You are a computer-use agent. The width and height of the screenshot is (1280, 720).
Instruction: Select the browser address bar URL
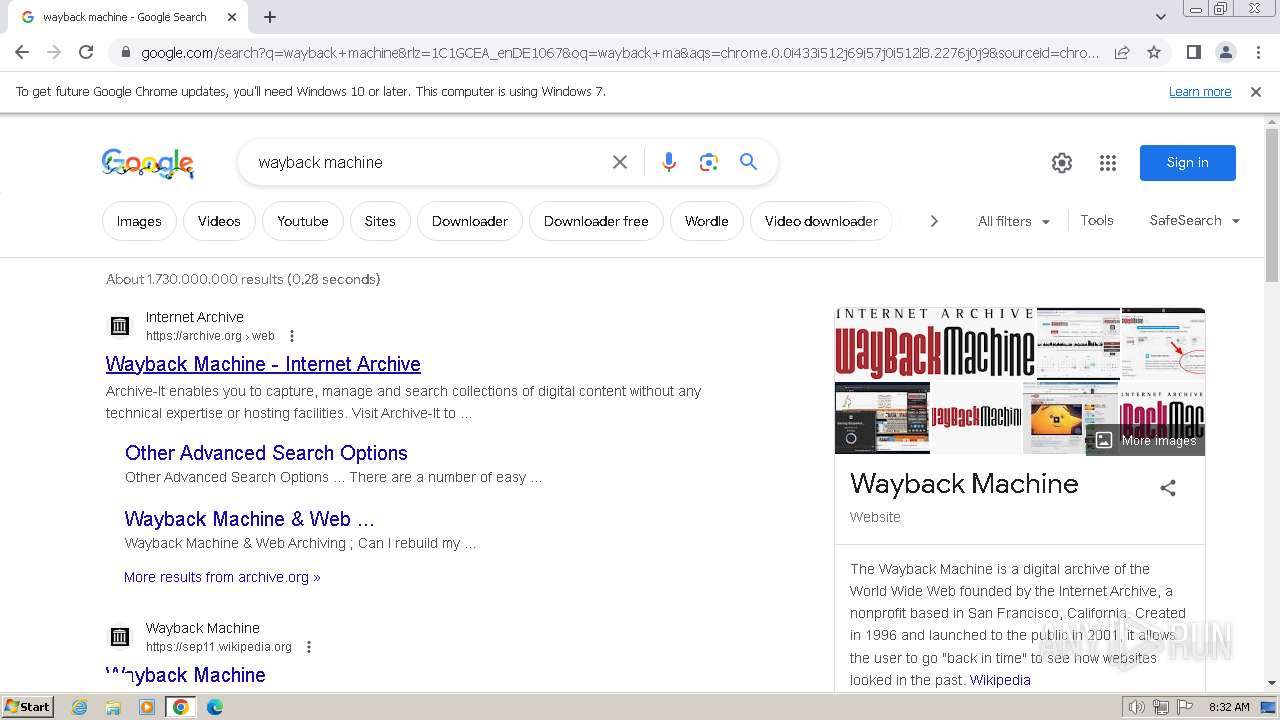coord(620,52)
